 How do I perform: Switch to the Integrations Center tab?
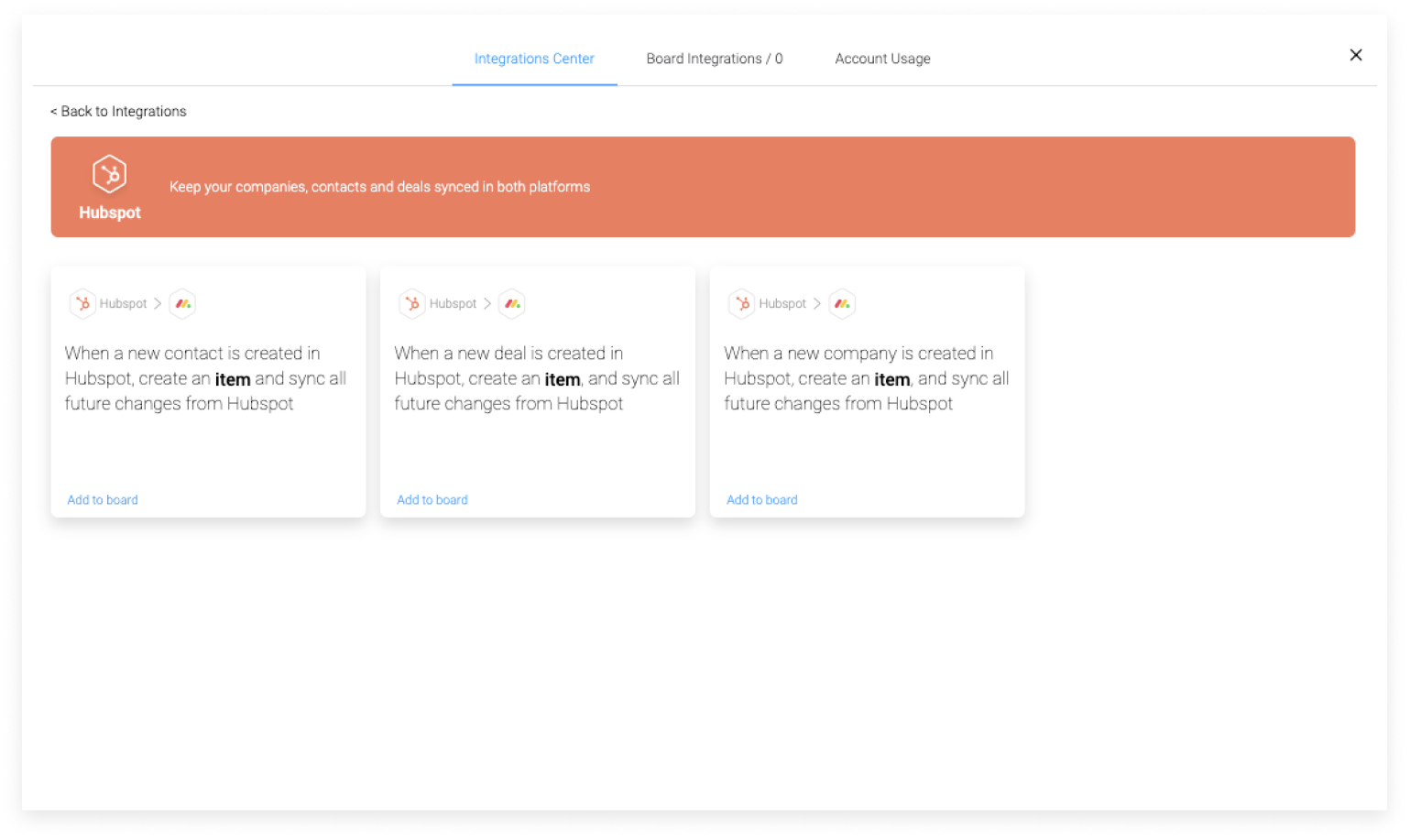pyautogui.click(x=534, y=59)
